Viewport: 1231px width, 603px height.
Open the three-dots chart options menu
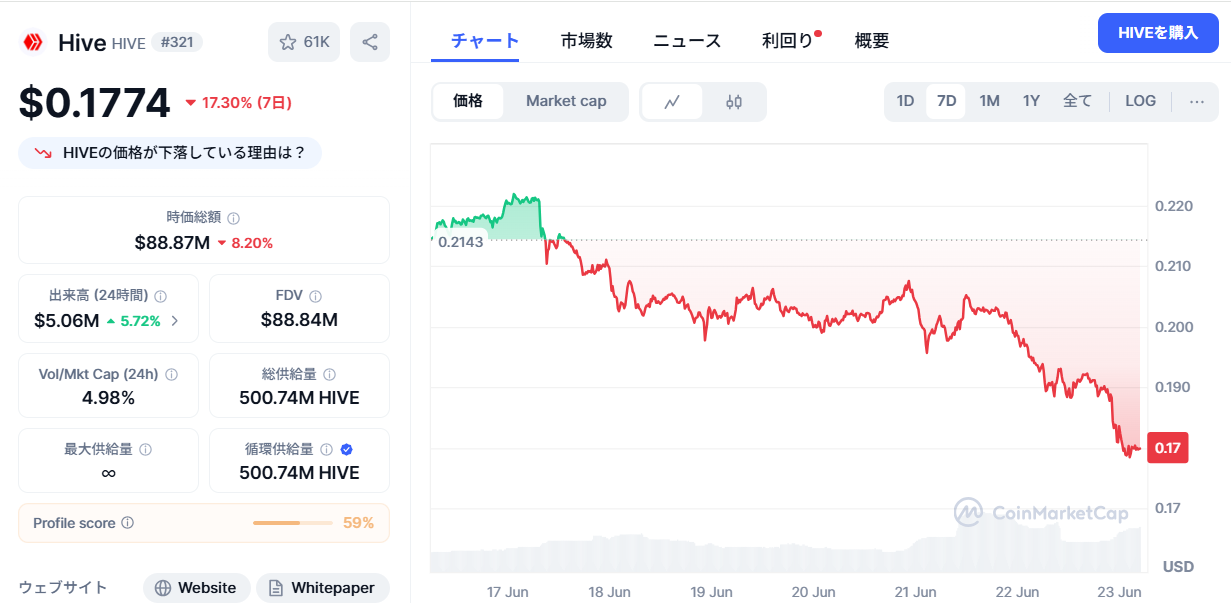(1197, 101)
